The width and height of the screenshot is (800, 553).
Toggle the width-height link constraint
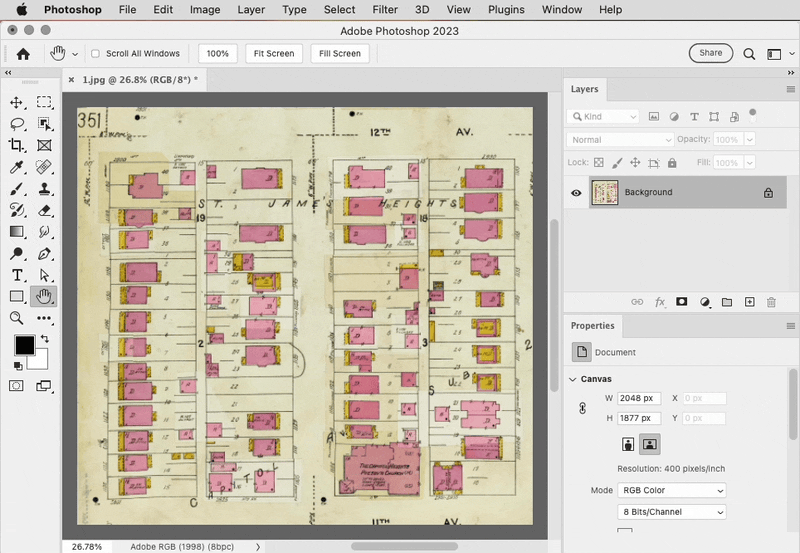tap(583, 408)
